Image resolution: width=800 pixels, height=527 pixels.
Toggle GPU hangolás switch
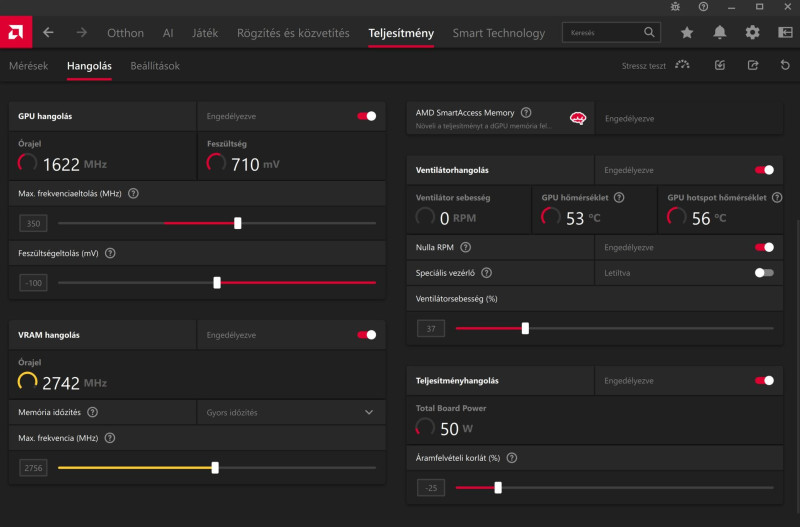click(367, 116)
